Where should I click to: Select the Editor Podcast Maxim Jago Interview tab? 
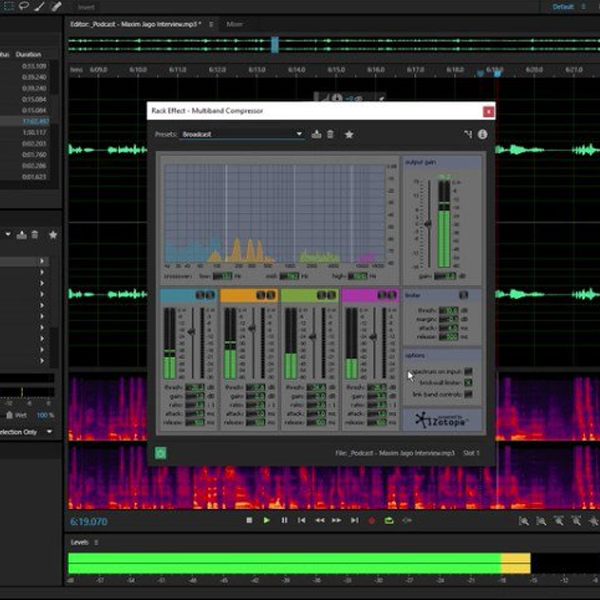coord(135,23)
